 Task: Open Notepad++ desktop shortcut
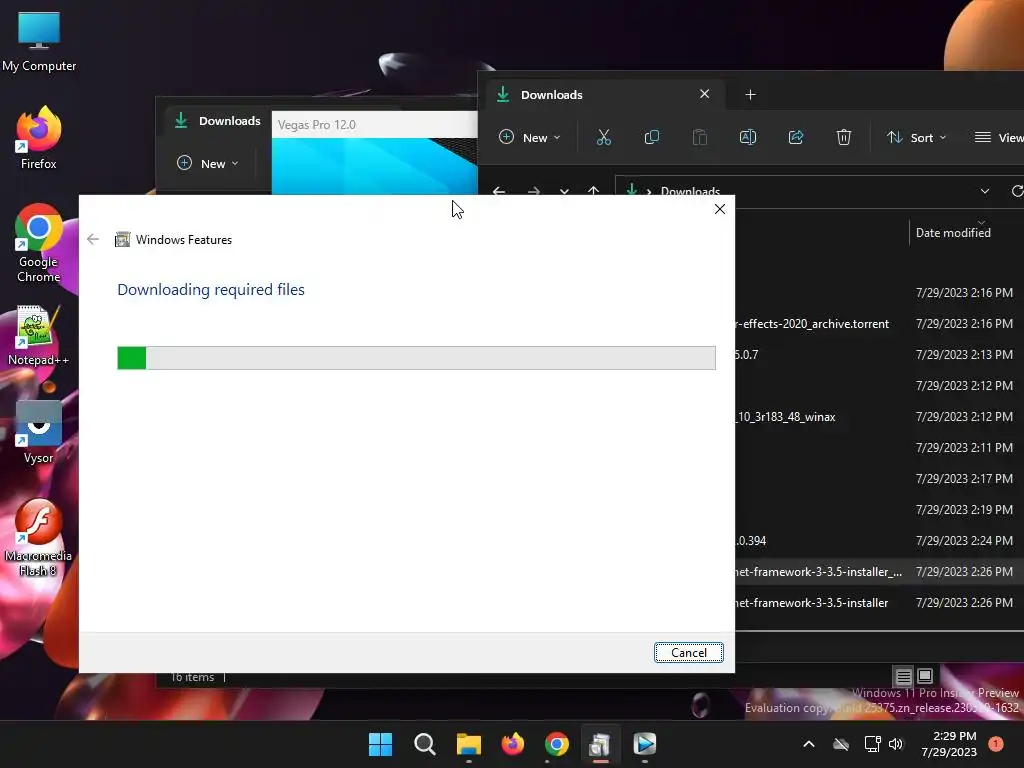[x=38, y=335]
